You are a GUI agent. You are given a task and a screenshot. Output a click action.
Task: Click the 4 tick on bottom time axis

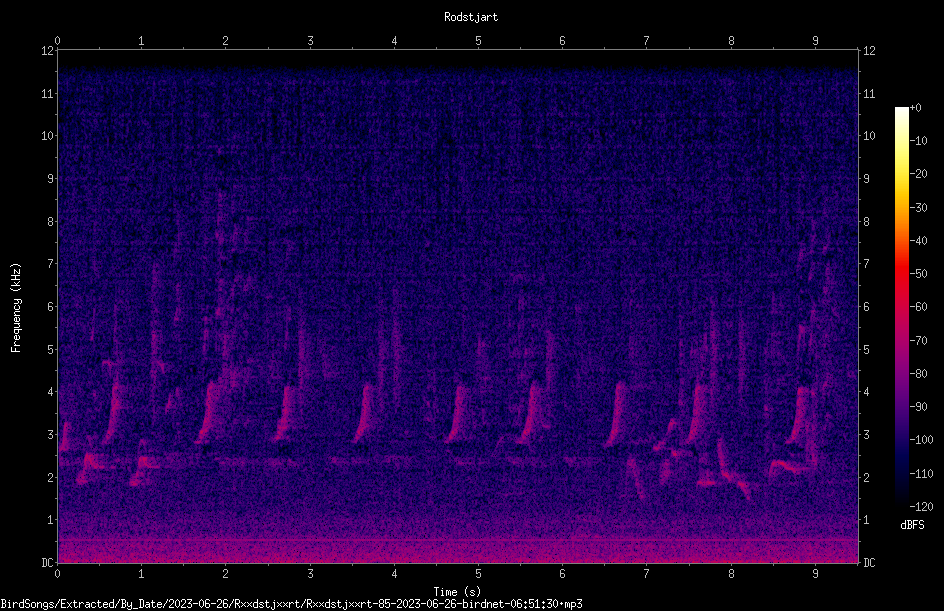coord(394,574)
